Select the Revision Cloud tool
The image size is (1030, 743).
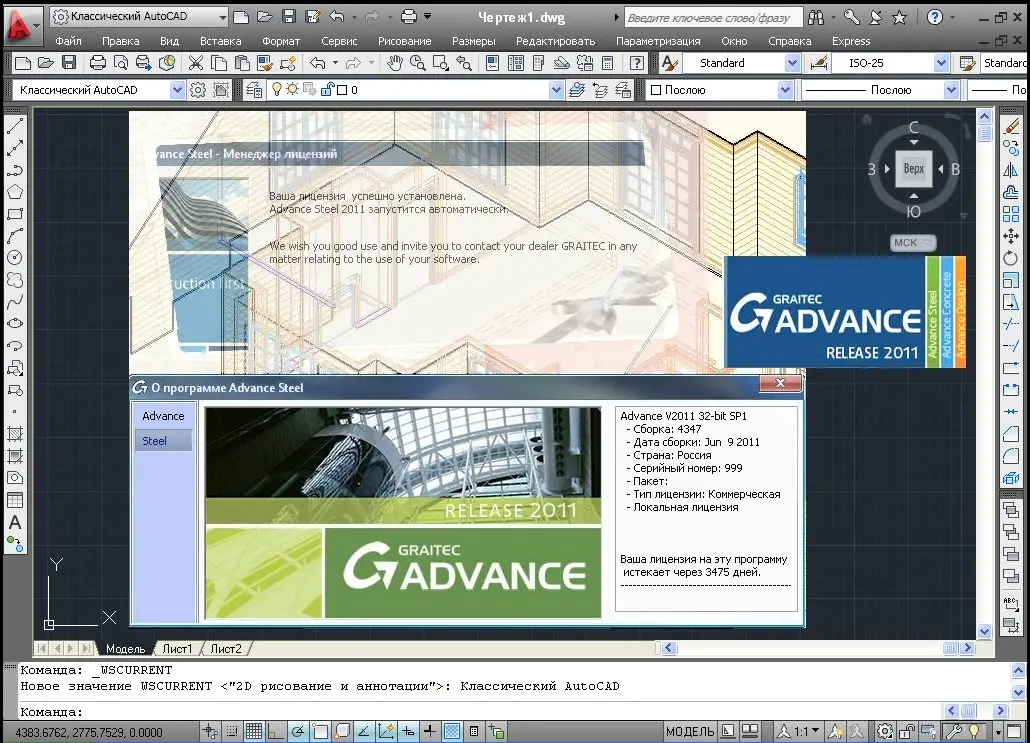click(x=14, y=280)
